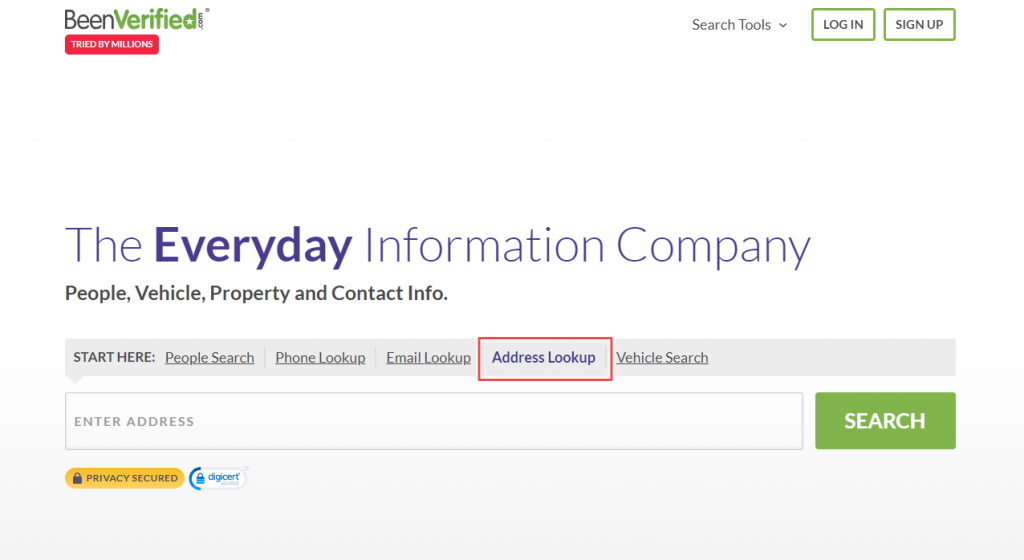Click the red Tried by Millions badge

(x=112, y=45)
